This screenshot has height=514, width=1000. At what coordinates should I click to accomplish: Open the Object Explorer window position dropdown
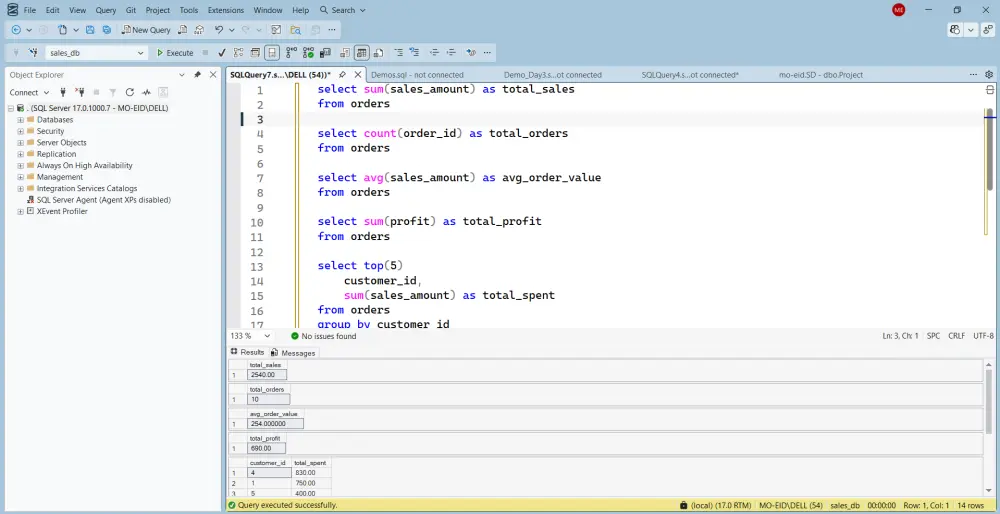tap(182, 75)
